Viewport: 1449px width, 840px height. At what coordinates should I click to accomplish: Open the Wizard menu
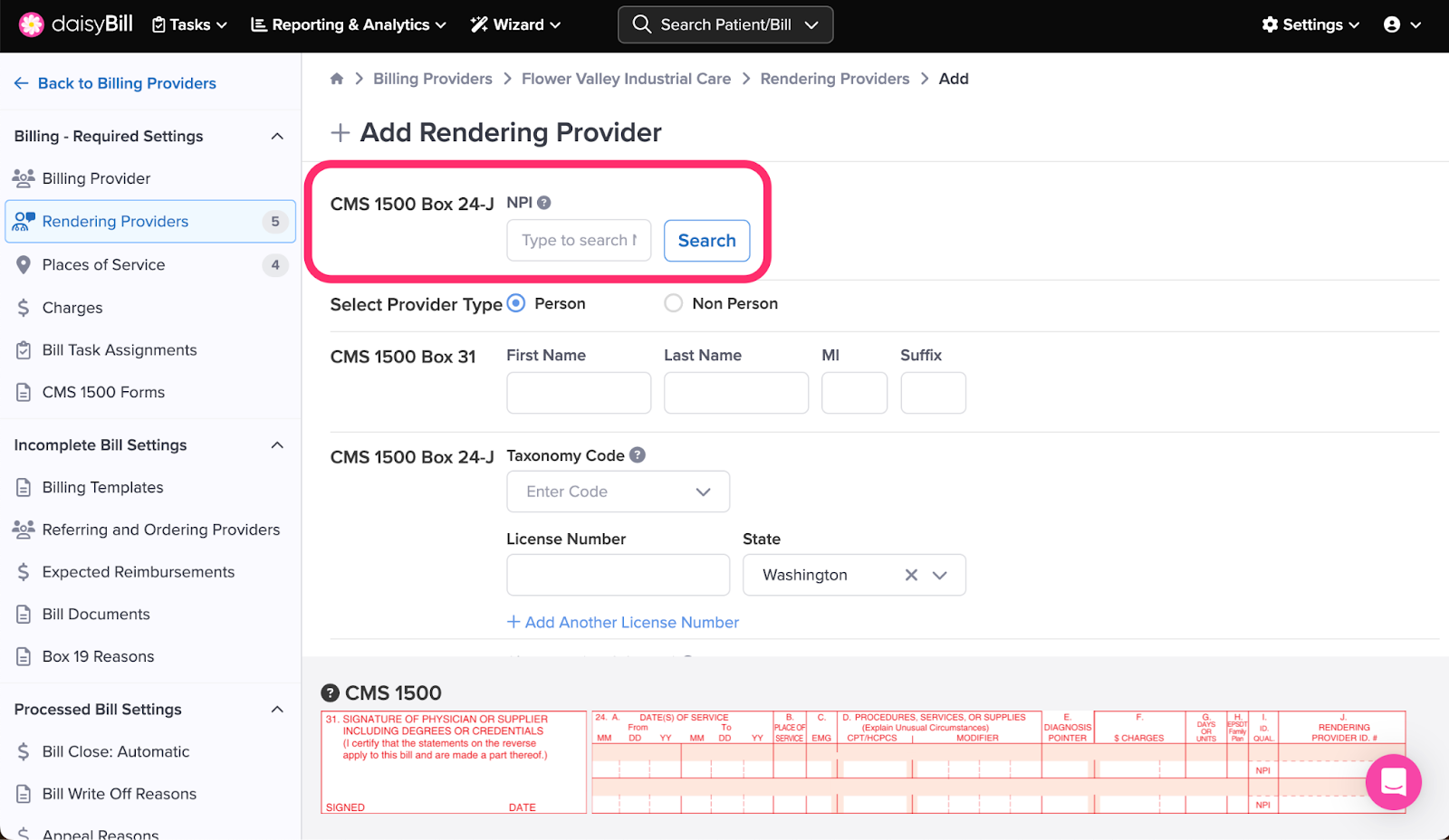pyautogui.click(x=515, y=24)
